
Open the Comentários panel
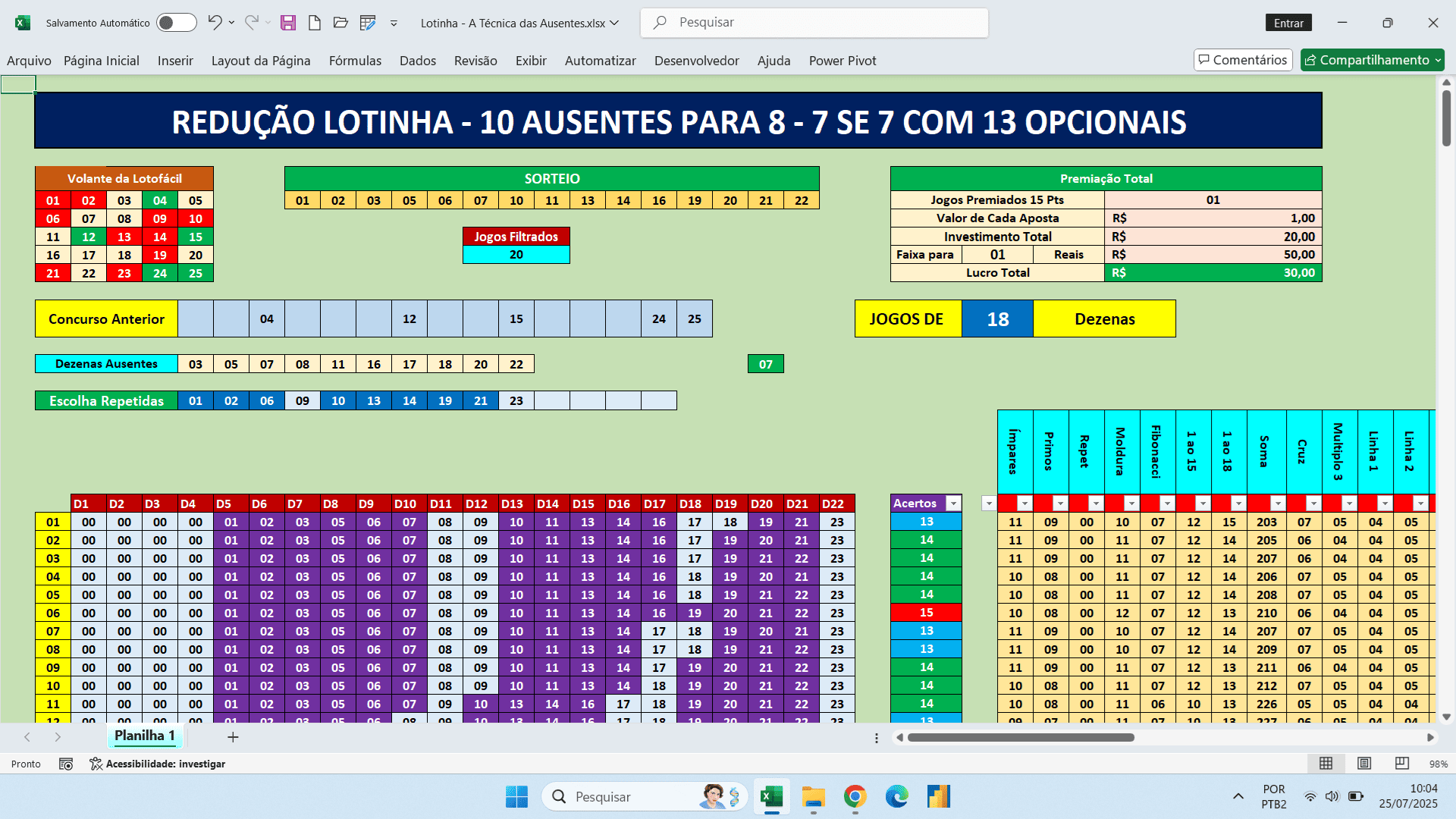[x=1243, y=59]
